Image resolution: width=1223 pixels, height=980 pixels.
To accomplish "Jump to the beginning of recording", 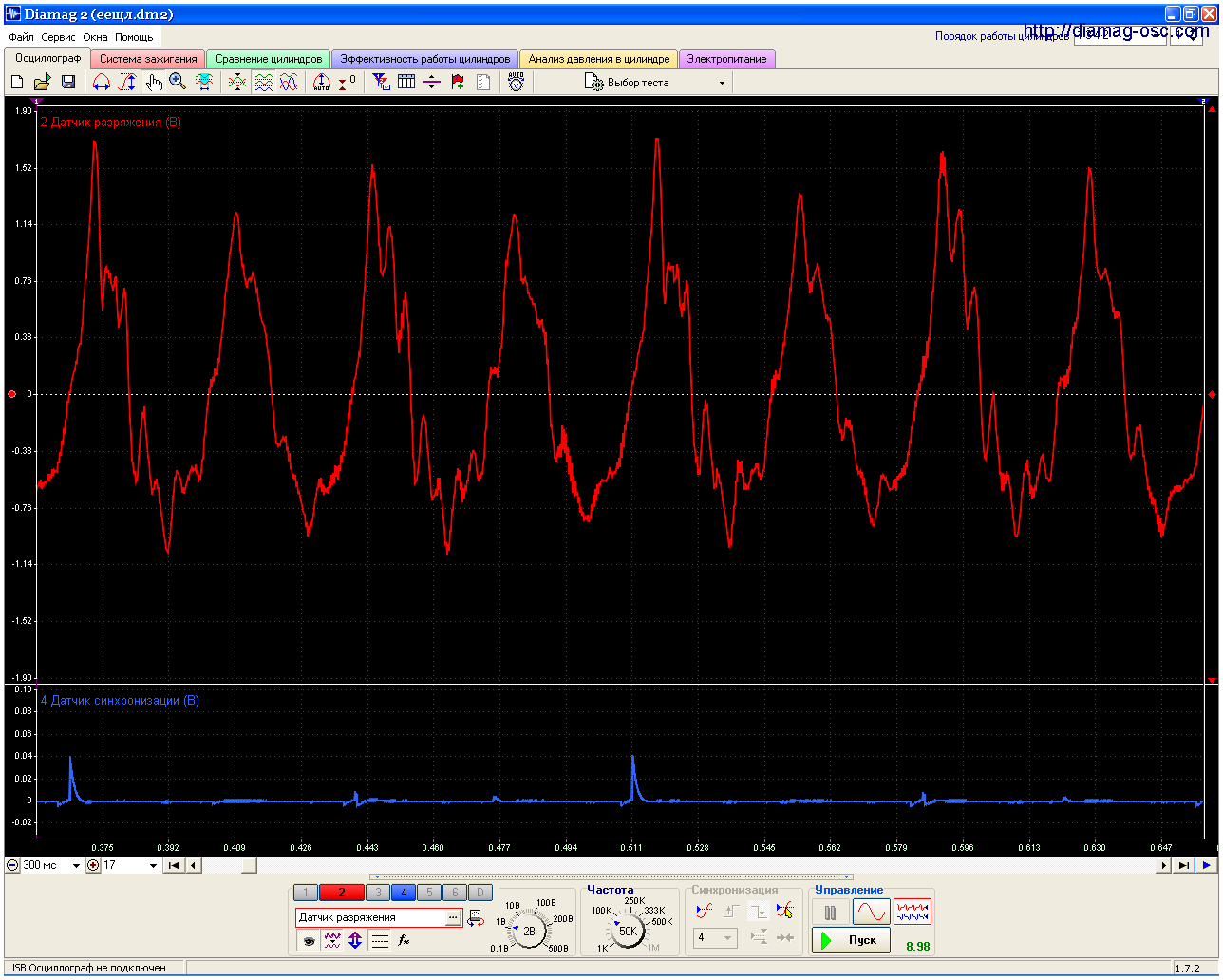I will click(x=173, y=865).
